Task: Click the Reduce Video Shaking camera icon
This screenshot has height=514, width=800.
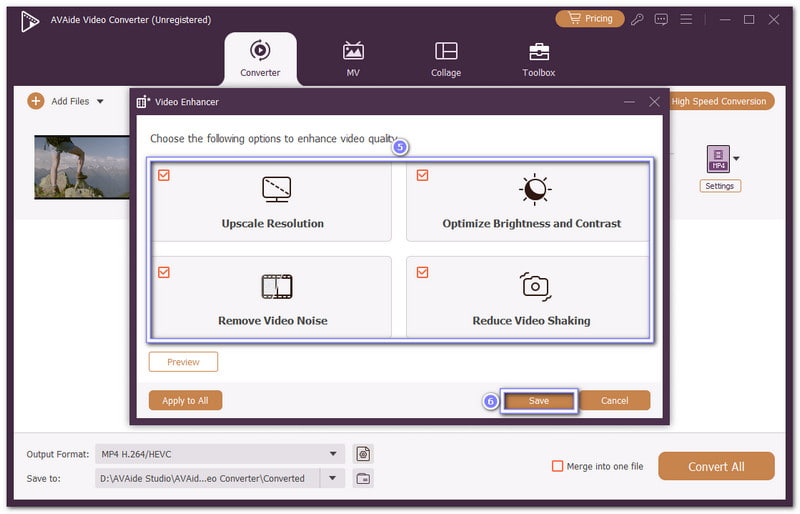Action: 534,286
